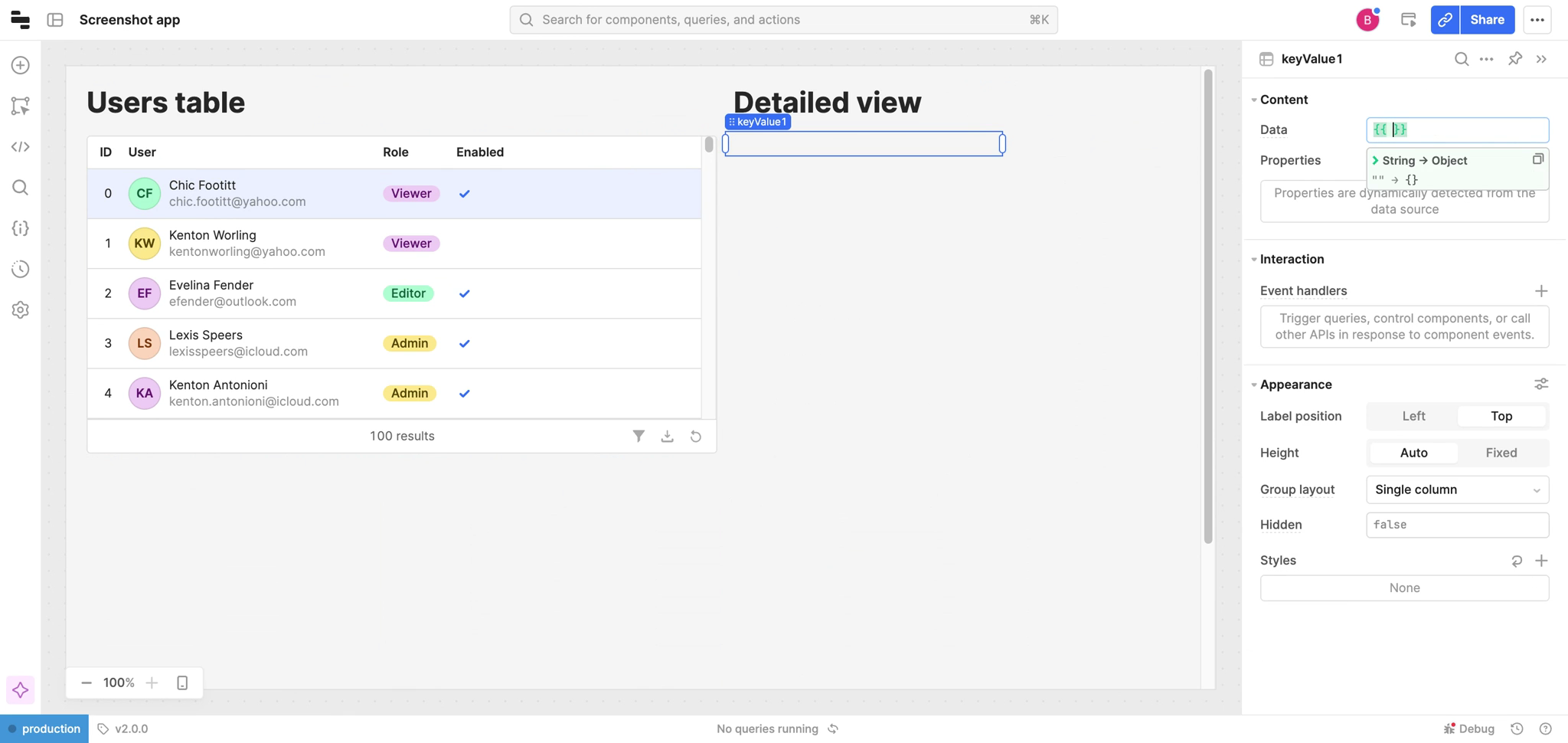Toggle Enabled checkmark for Evelina Fender
This screenshot has height=743, width=1568.
point(464,293)
